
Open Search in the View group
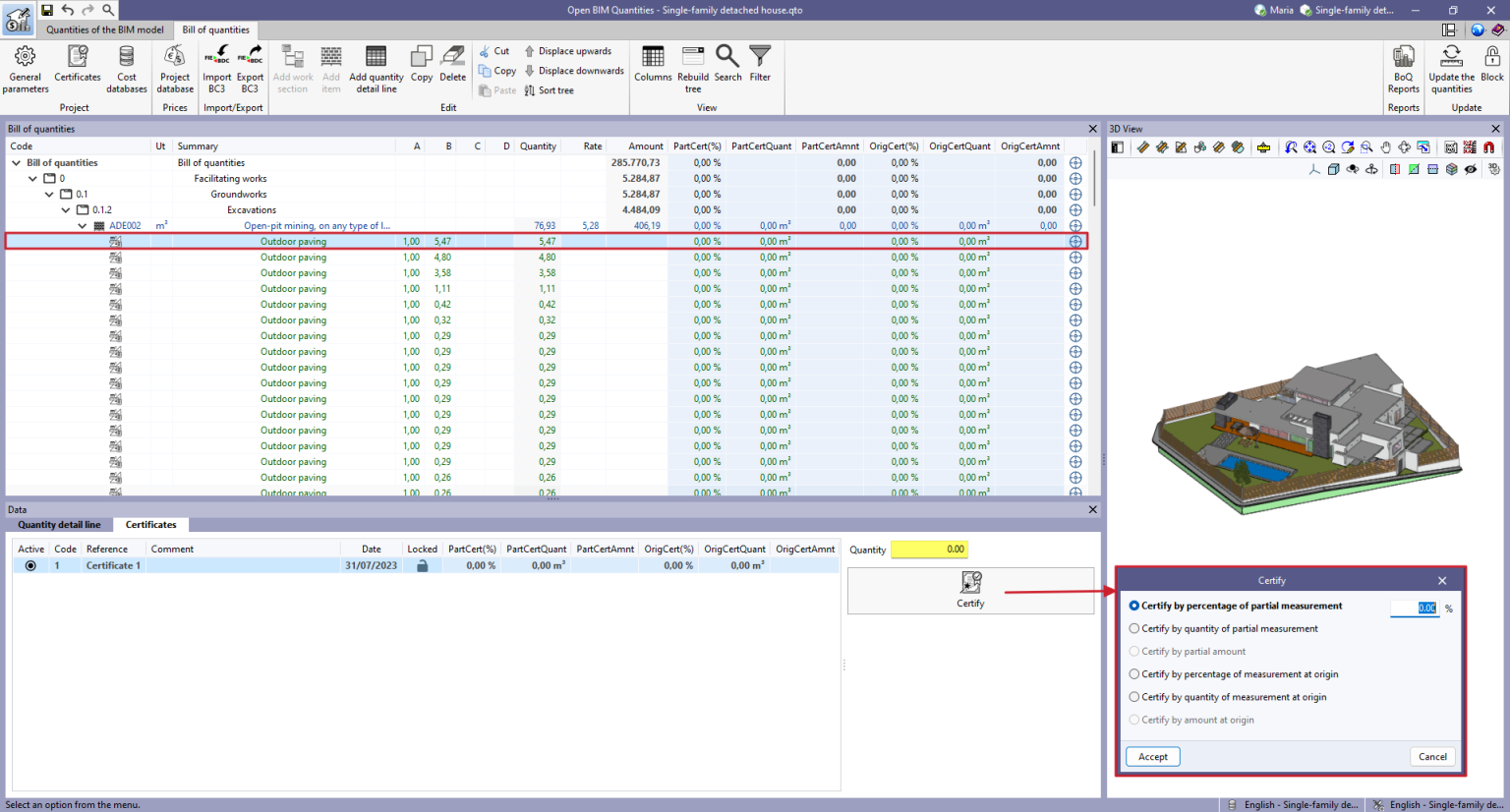coord(728,63)
